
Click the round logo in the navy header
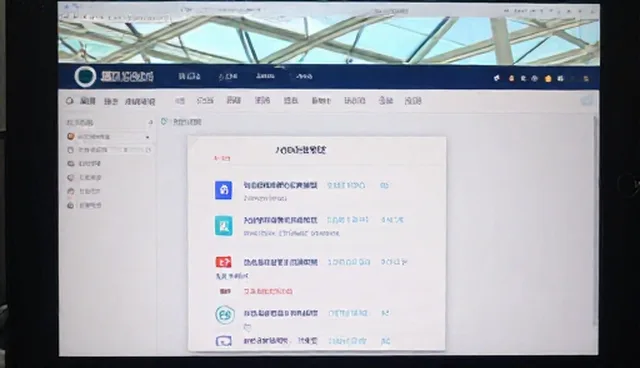[x=85, y=76]
